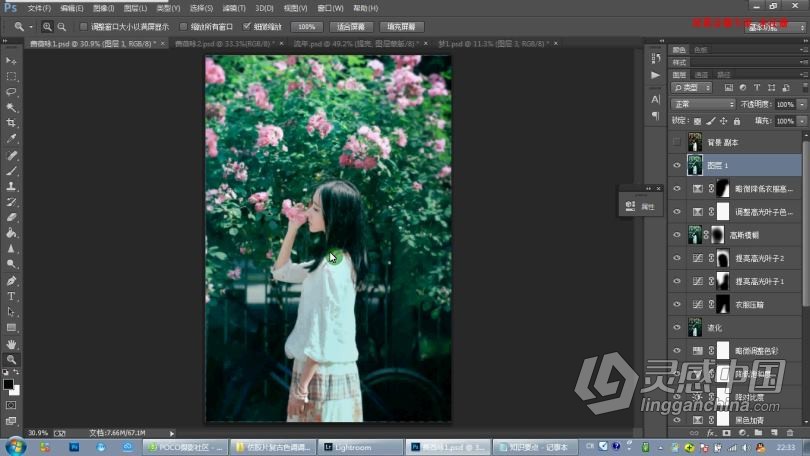Image resolution: width=810 pixels, height=456 pixels.
Task: Select the Pen tool
Action: click(x=11, y=280)
